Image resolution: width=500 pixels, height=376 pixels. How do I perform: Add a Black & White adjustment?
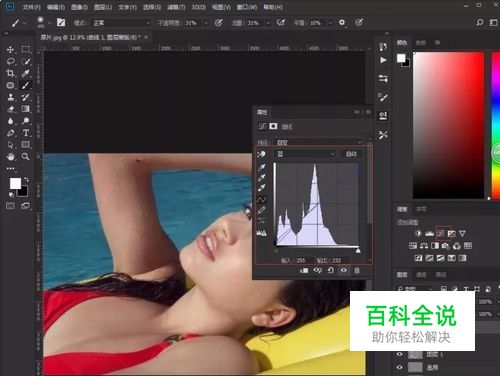(x=435, y=246)
